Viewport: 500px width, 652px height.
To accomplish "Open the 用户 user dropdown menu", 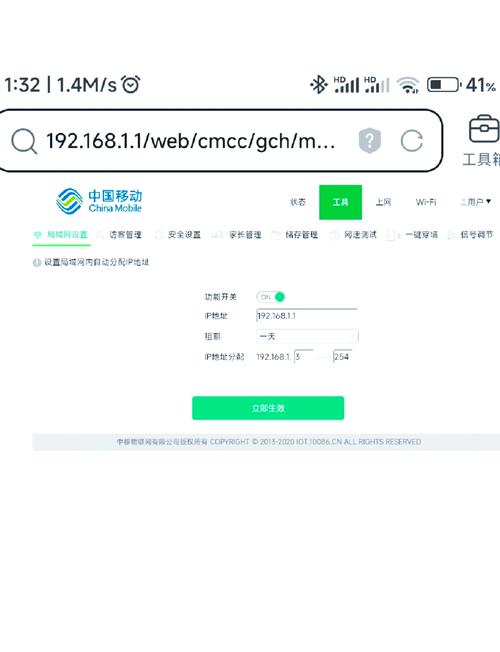I will 476,202.
